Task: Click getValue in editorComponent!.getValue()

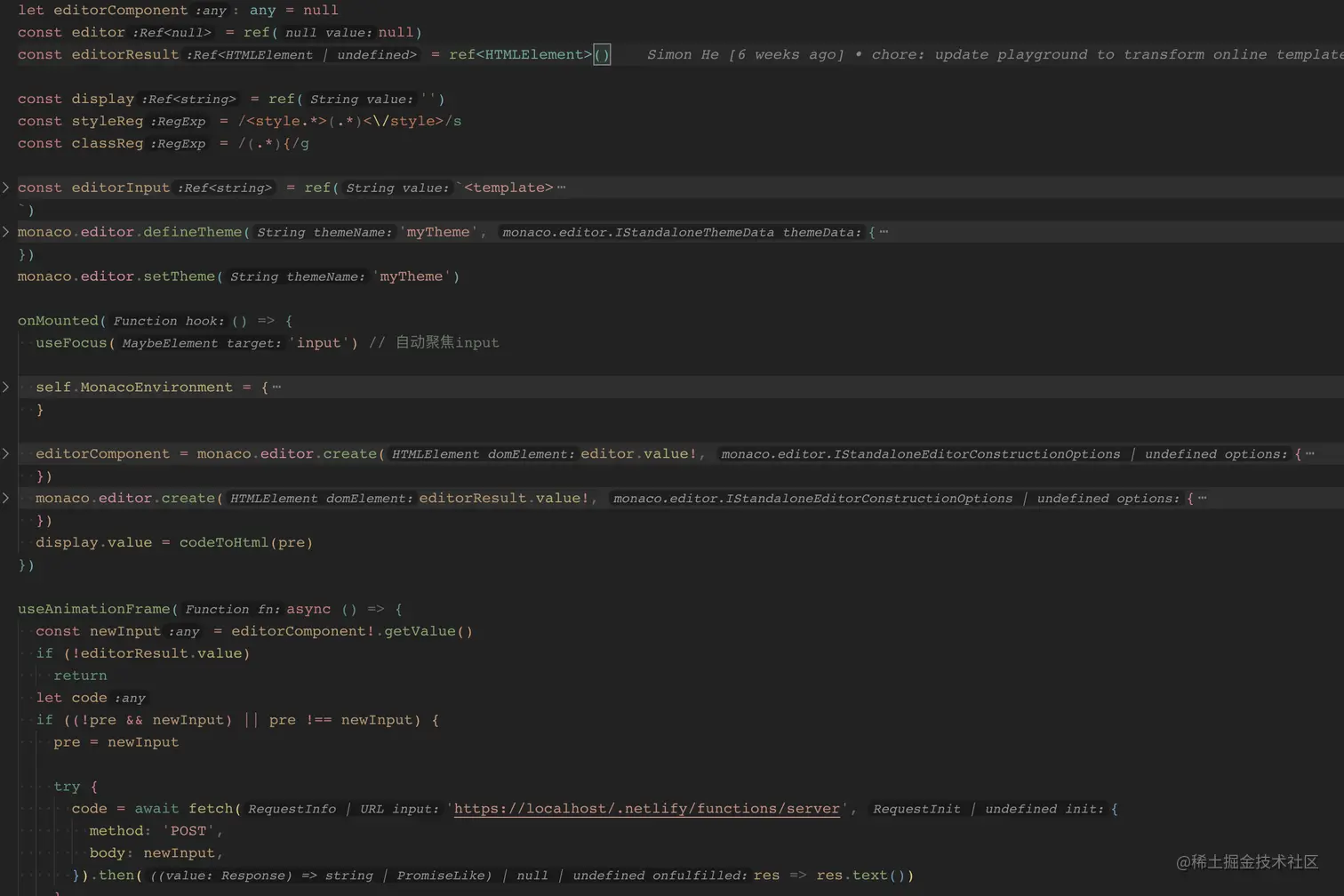Action: click(420, 631)
